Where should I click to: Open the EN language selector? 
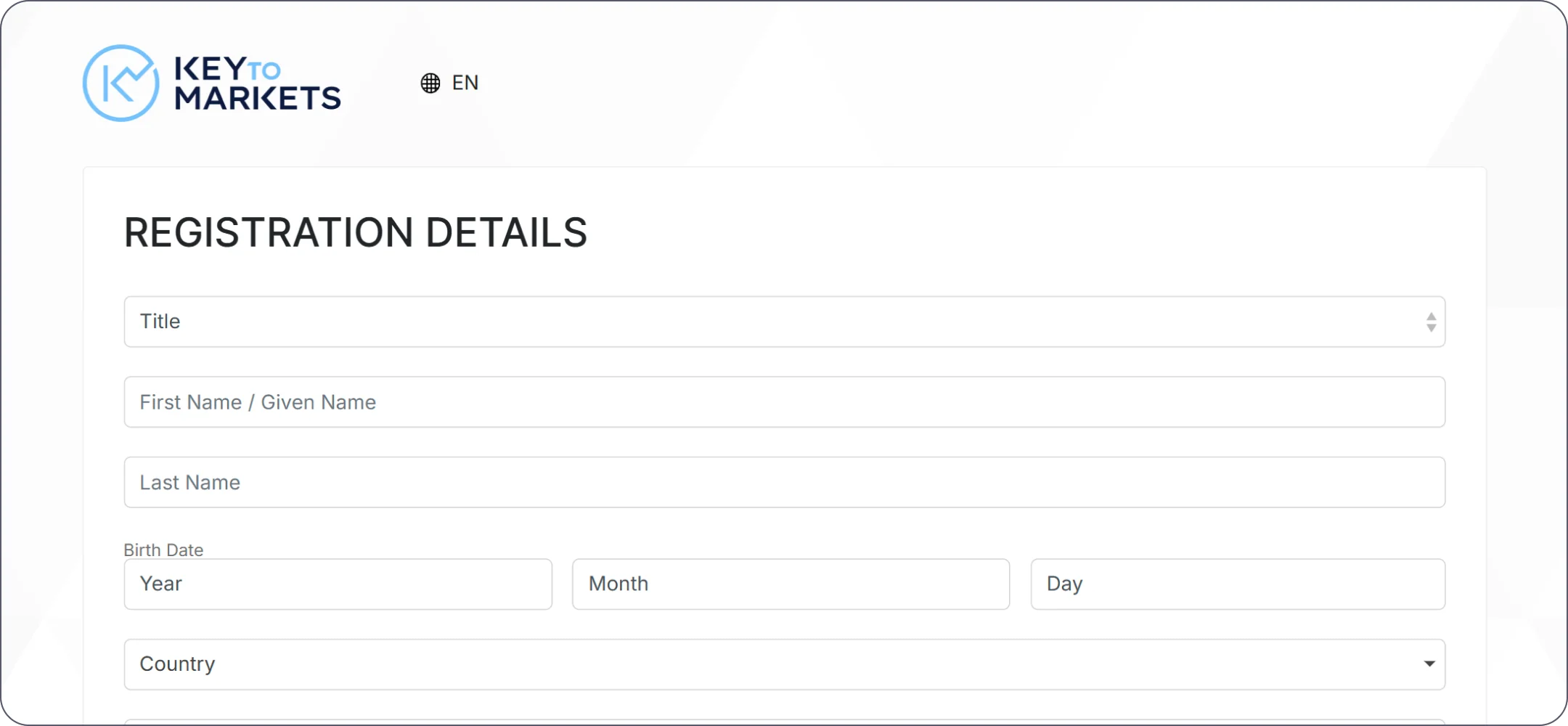pyautogui.click(x=465, y=83)
